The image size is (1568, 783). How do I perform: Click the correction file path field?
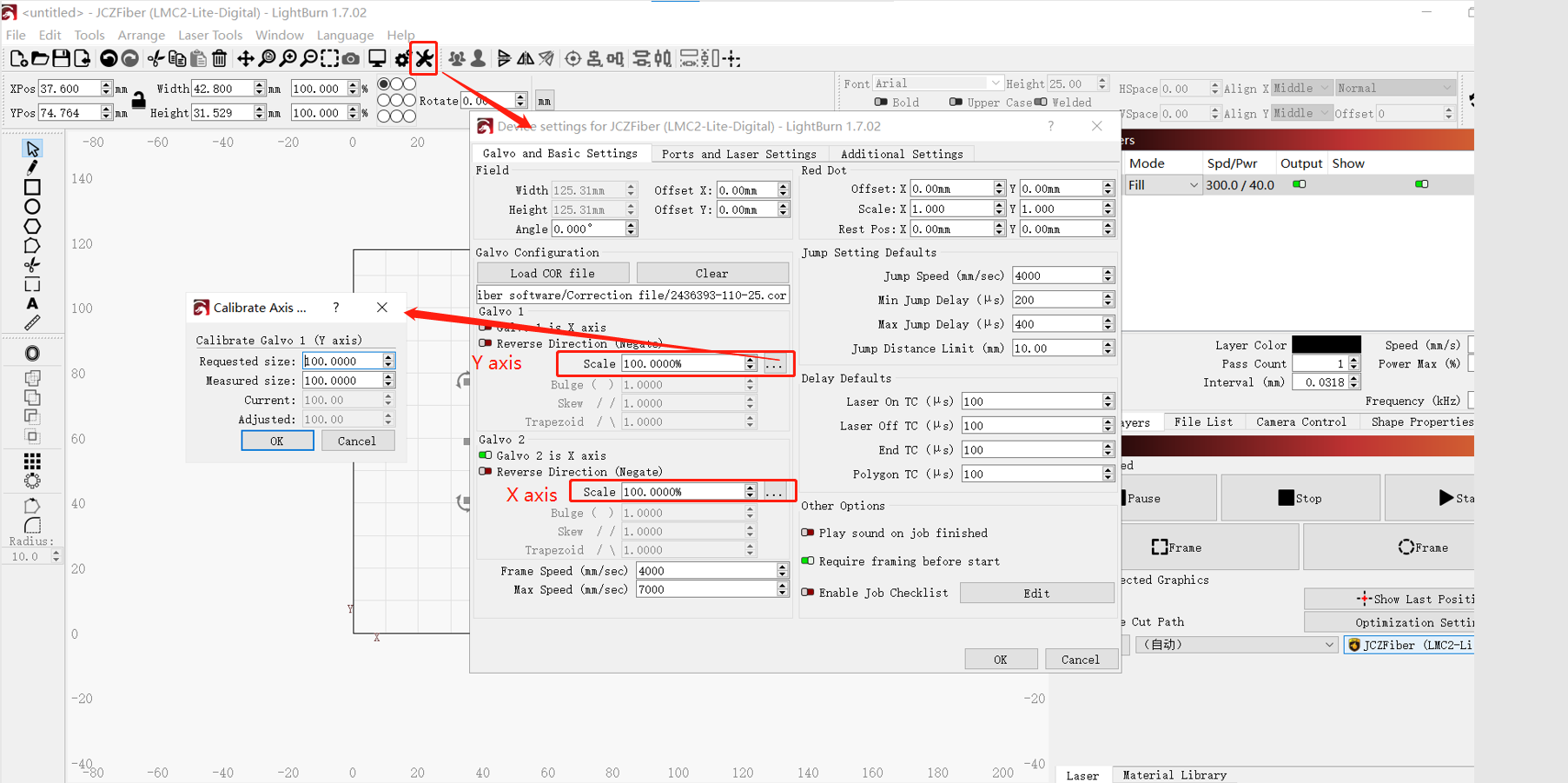(632, 295)
